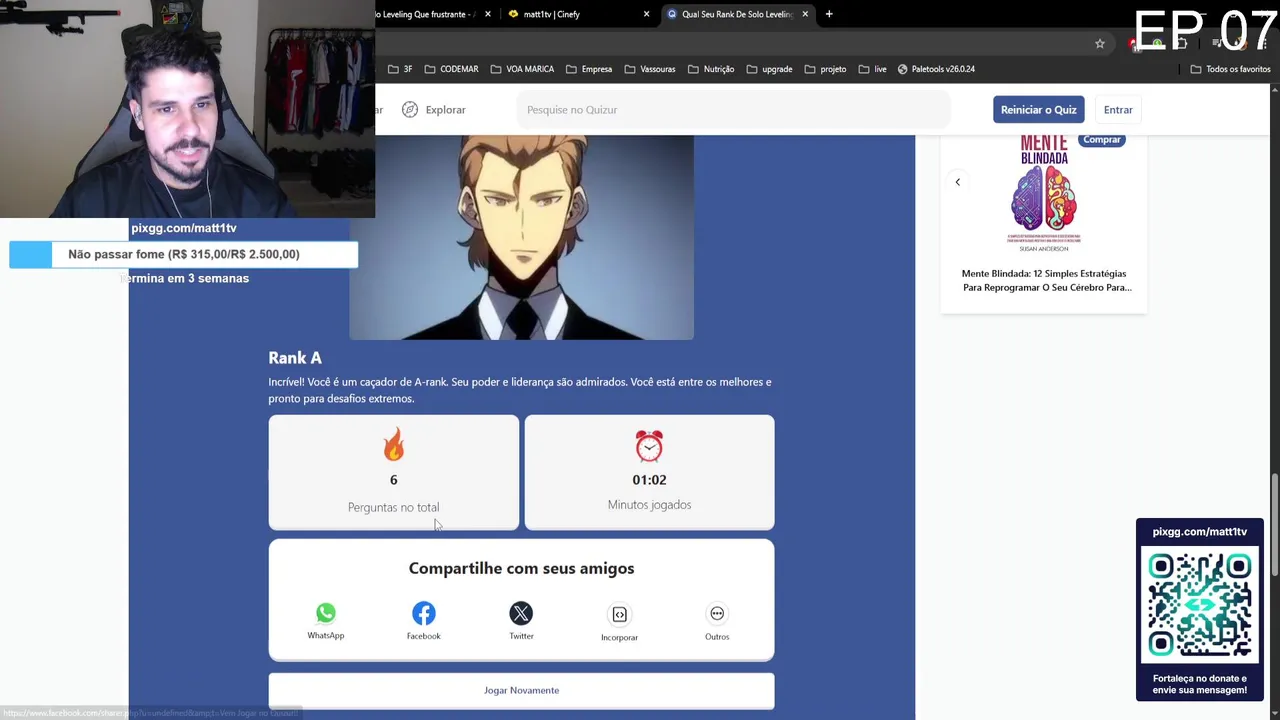Click the Mente Blindada book cover
Image resolution: width=1280 pixels, height=720 pixels.
point(1044,193)
